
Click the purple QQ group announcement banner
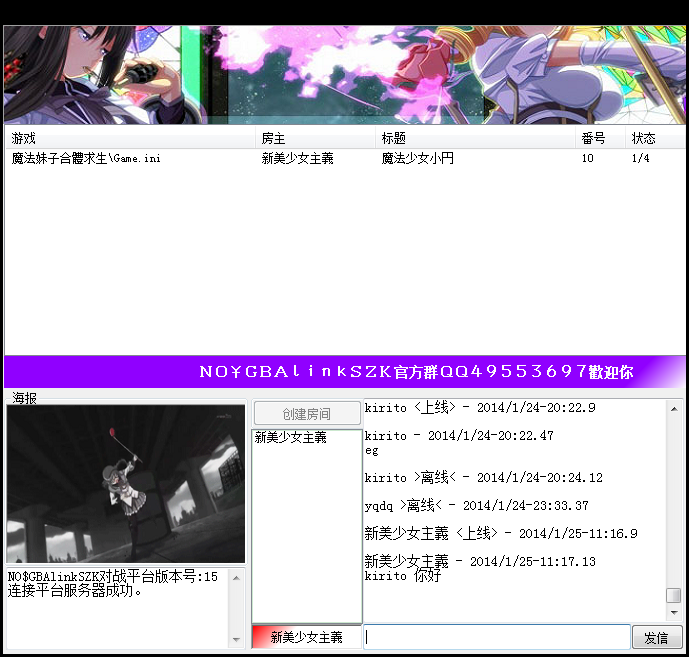344,372
